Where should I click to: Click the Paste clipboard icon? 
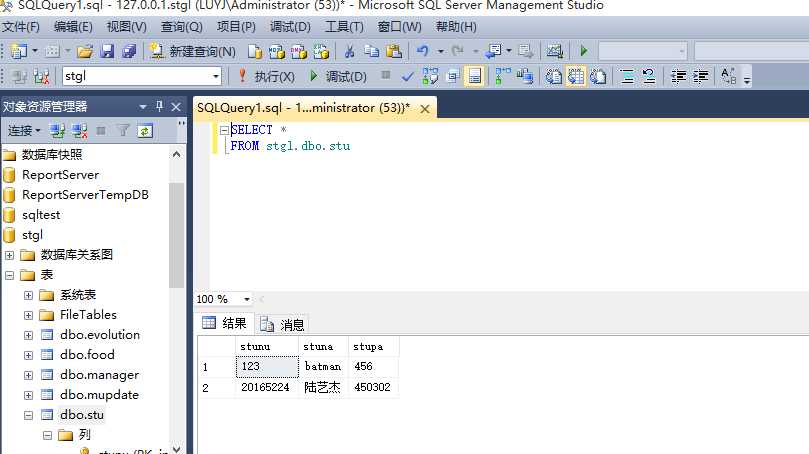click(x=394, y=51)
